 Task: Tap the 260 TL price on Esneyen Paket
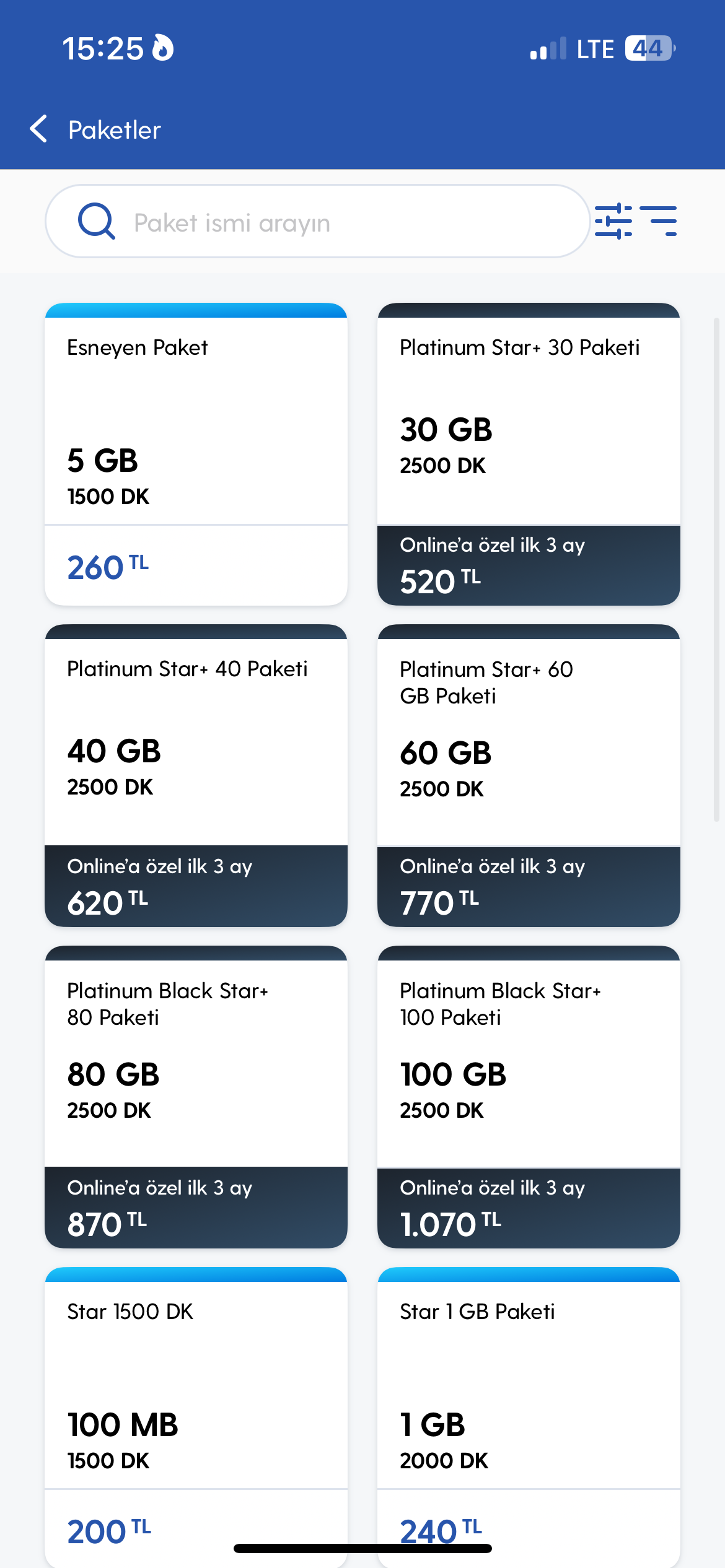point(108,567)
